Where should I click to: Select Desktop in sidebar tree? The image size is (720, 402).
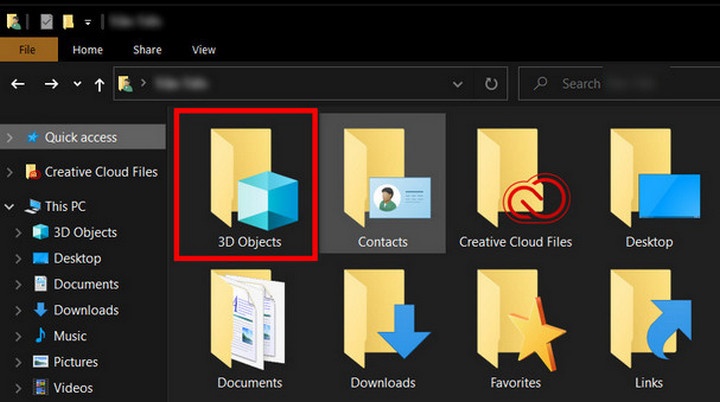tap(67, 258)
